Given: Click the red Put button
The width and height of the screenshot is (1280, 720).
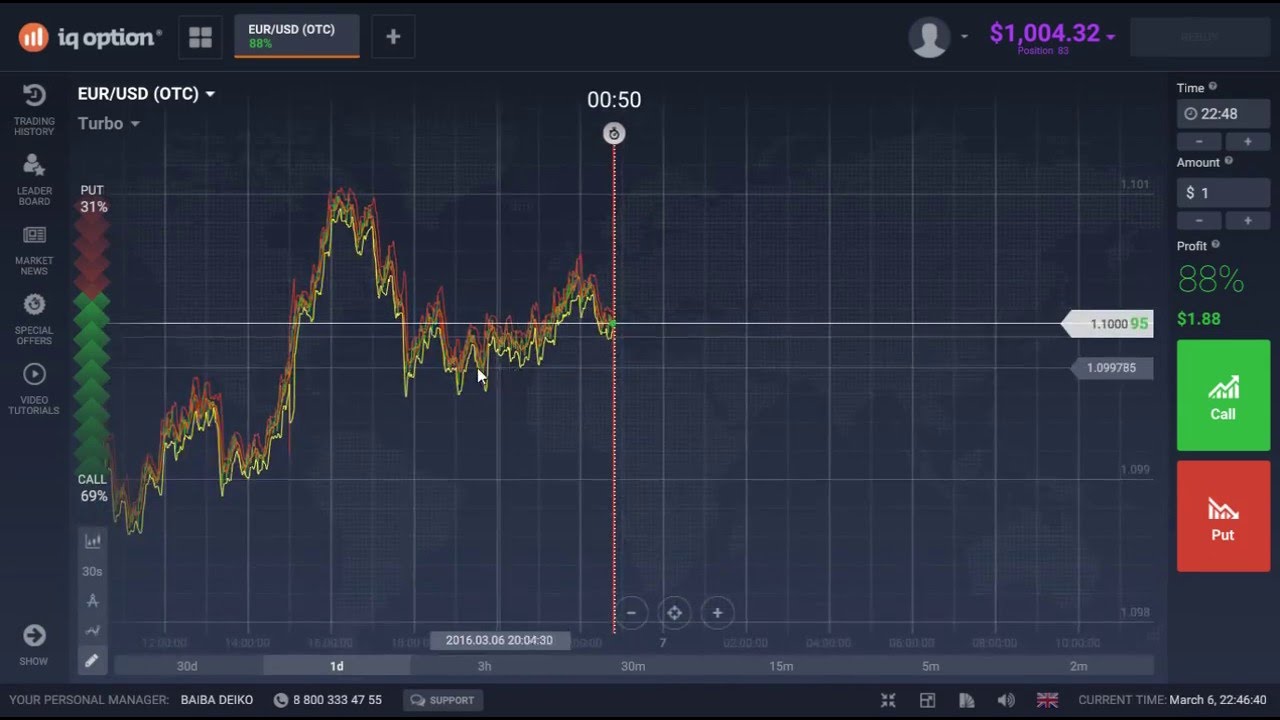Looking at the screenshot, I should click(x=1223, y=516).
